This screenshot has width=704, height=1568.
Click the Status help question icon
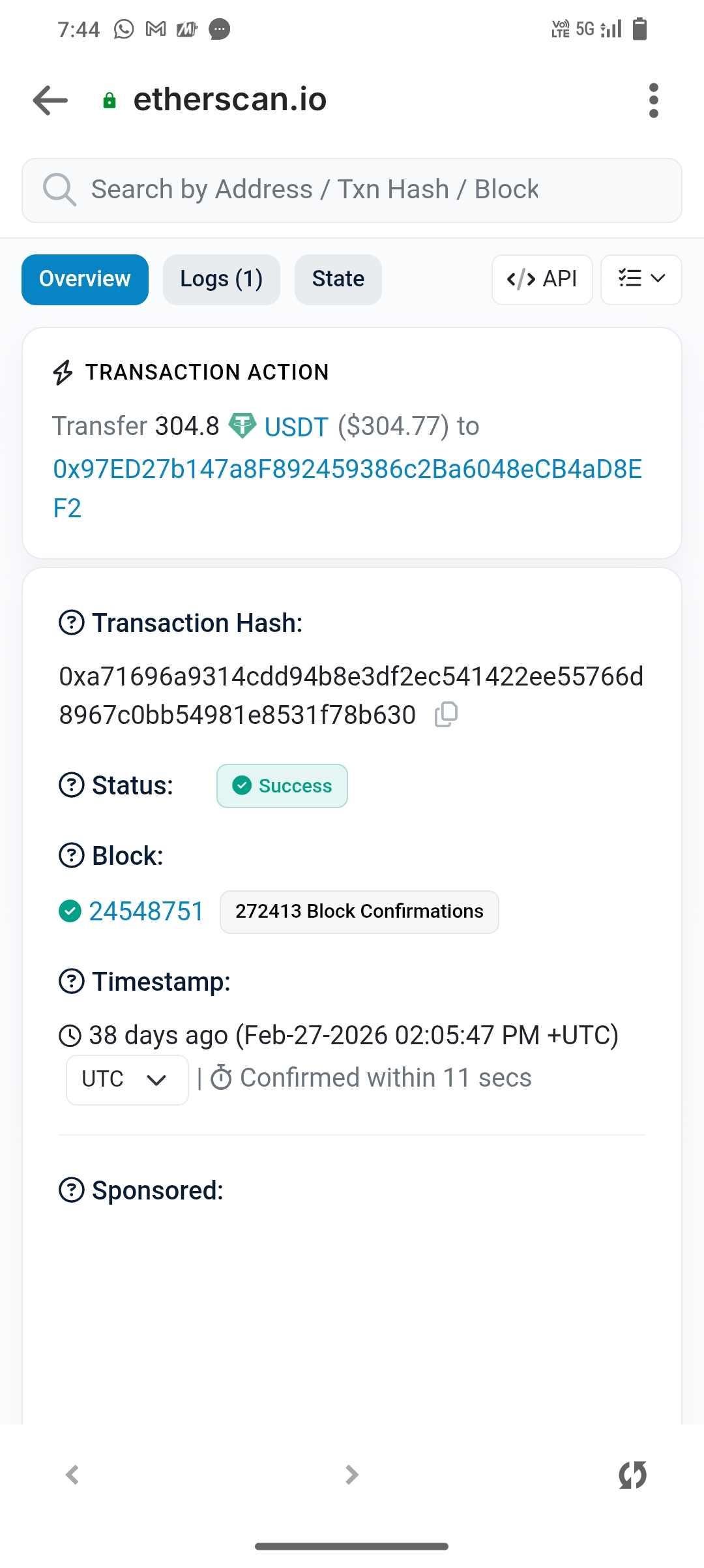pos(72,785)
